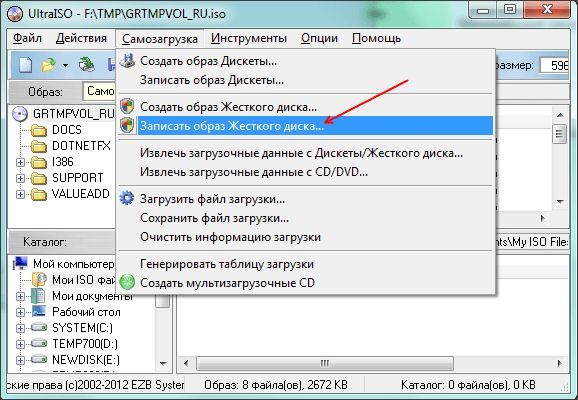Select the GRTMPVOL_RU root tree node

[x=74, y=114]
